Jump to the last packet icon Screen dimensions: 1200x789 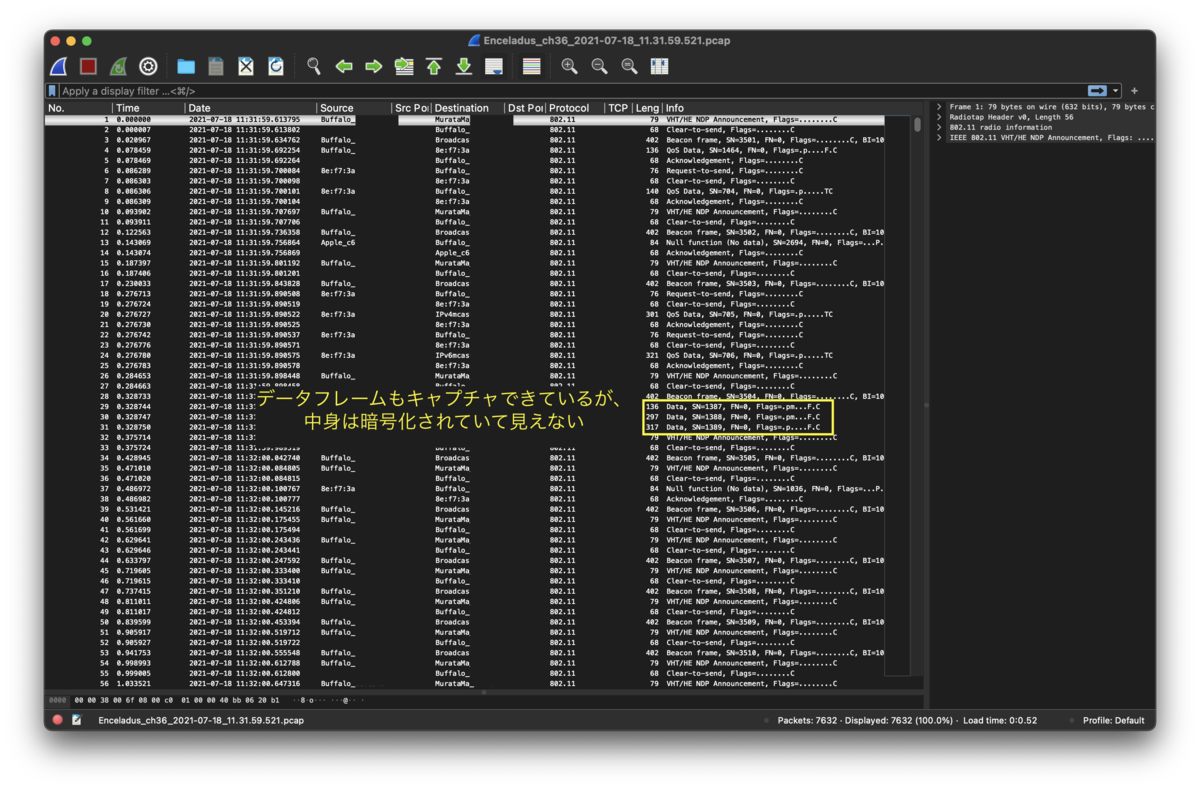tap(464, 67)
